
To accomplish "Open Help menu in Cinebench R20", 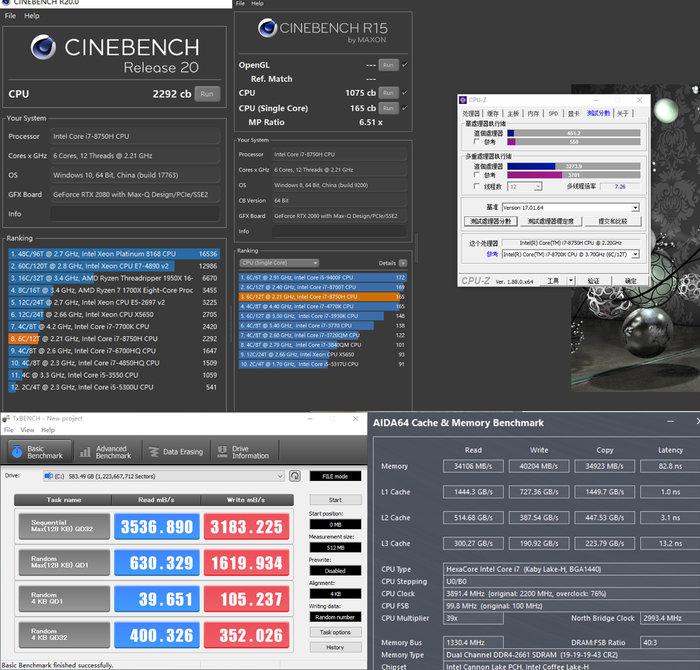I will pyautogui.click(x=32, y=16).
